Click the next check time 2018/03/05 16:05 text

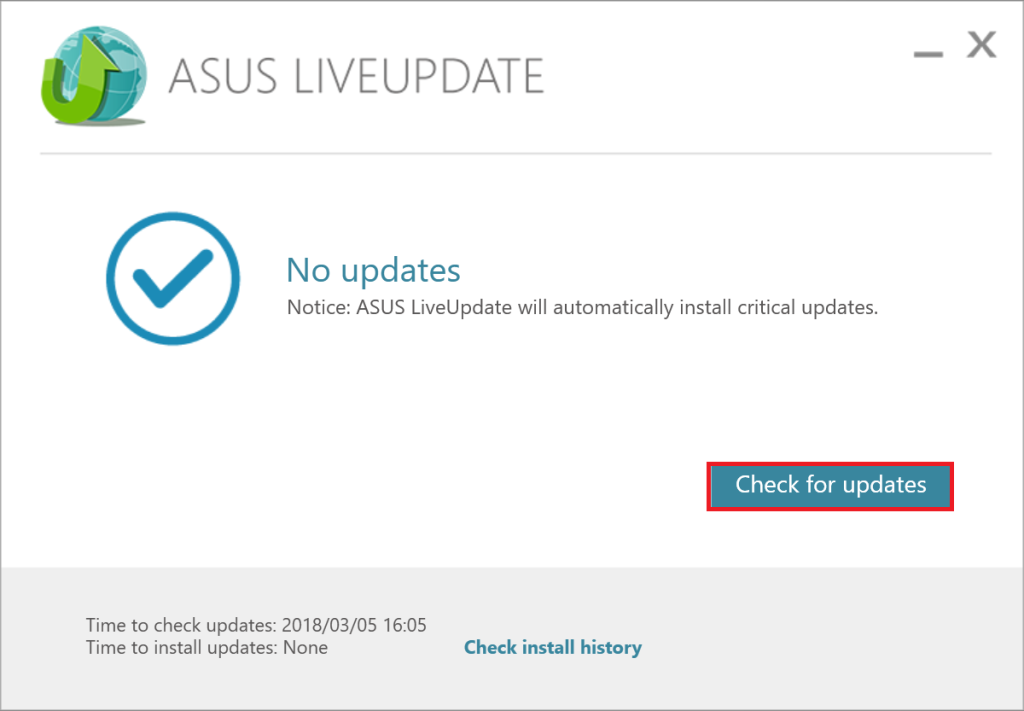pos(255,624)
